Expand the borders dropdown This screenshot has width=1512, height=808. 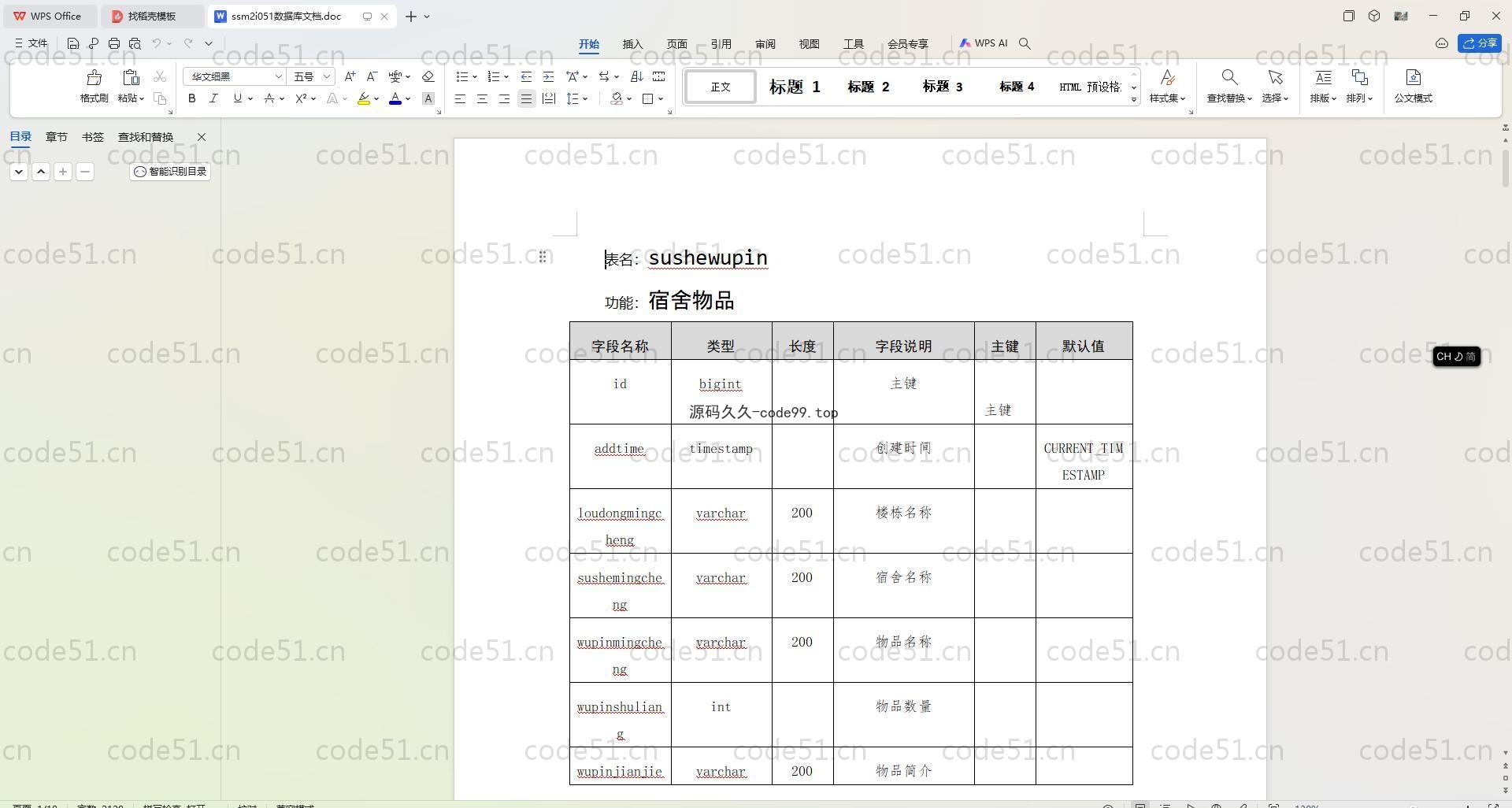click(x=661, y=98)
